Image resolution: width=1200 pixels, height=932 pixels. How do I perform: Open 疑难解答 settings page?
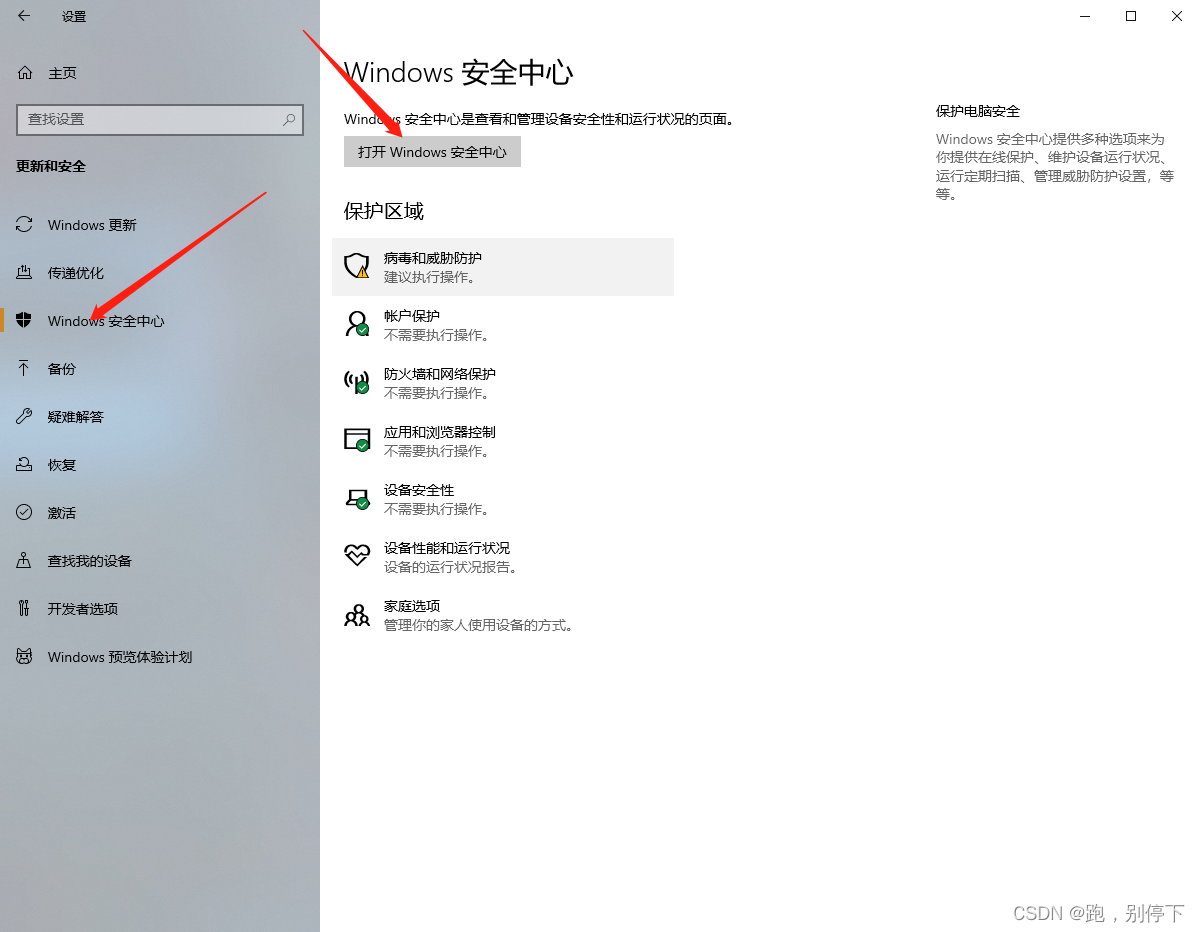click(x=160, y=417)
